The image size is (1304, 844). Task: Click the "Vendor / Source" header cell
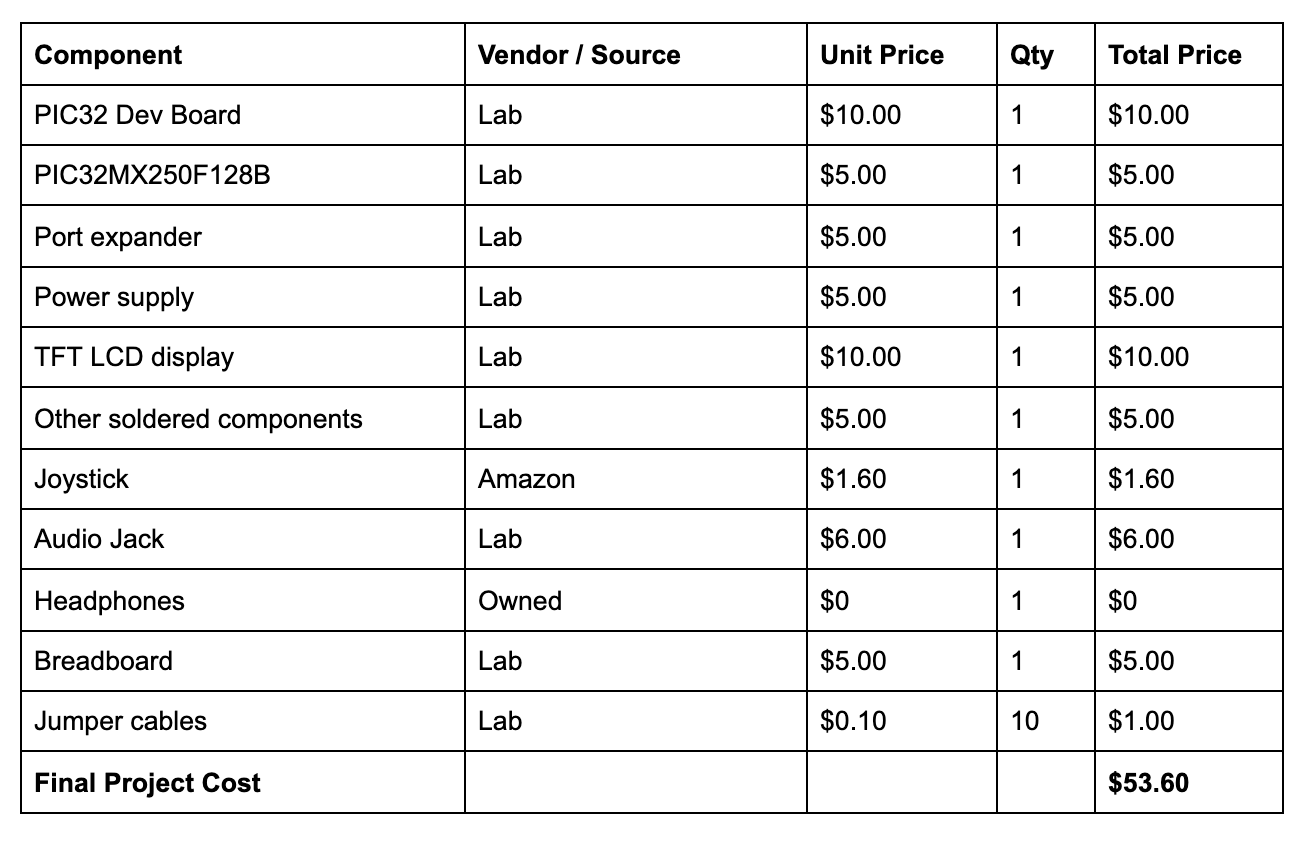(x=579, y=55)
